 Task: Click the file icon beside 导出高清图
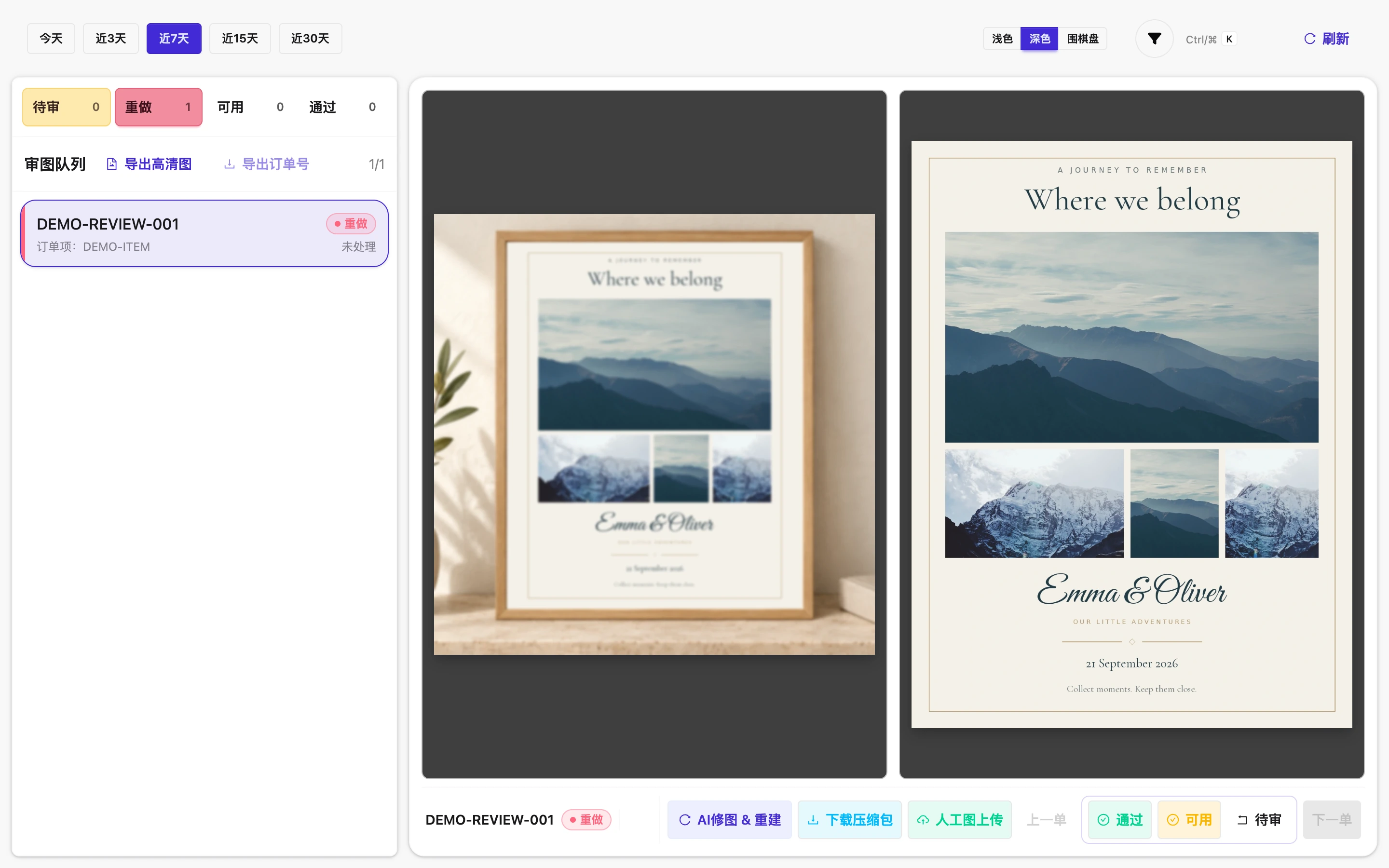[x=112, y=164]
